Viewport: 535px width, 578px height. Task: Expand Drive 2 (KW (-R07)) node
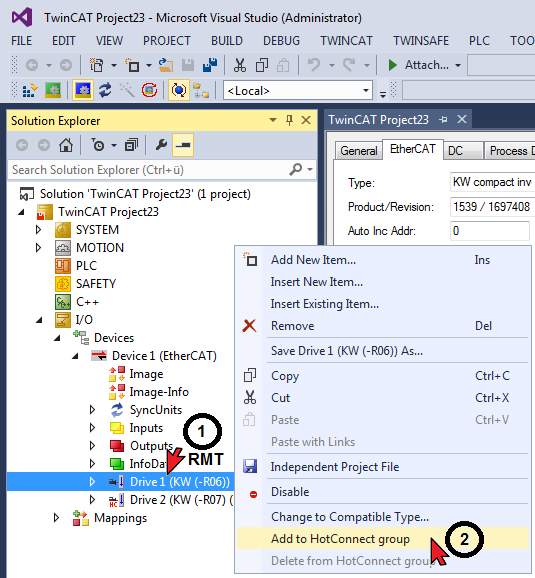click(x=93, y=500)
